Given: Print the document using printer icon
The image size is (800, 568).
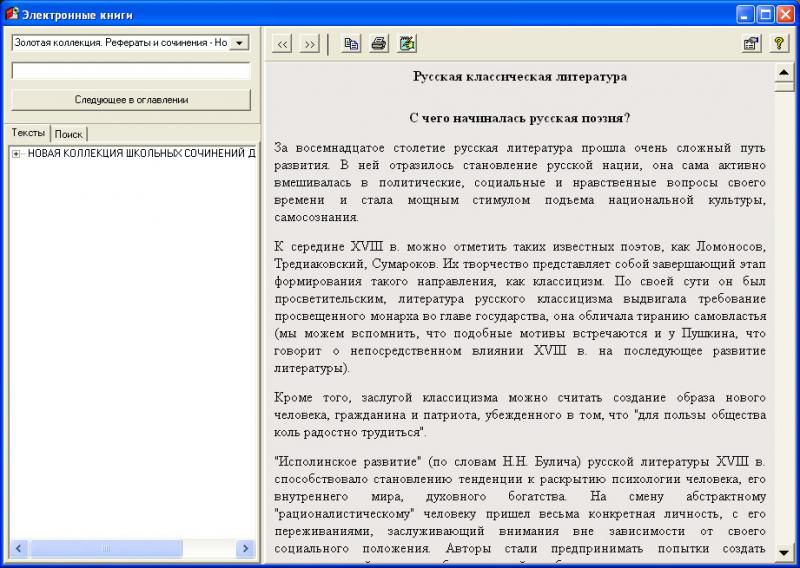Looking at the screenshot, I should pos(379,44).
